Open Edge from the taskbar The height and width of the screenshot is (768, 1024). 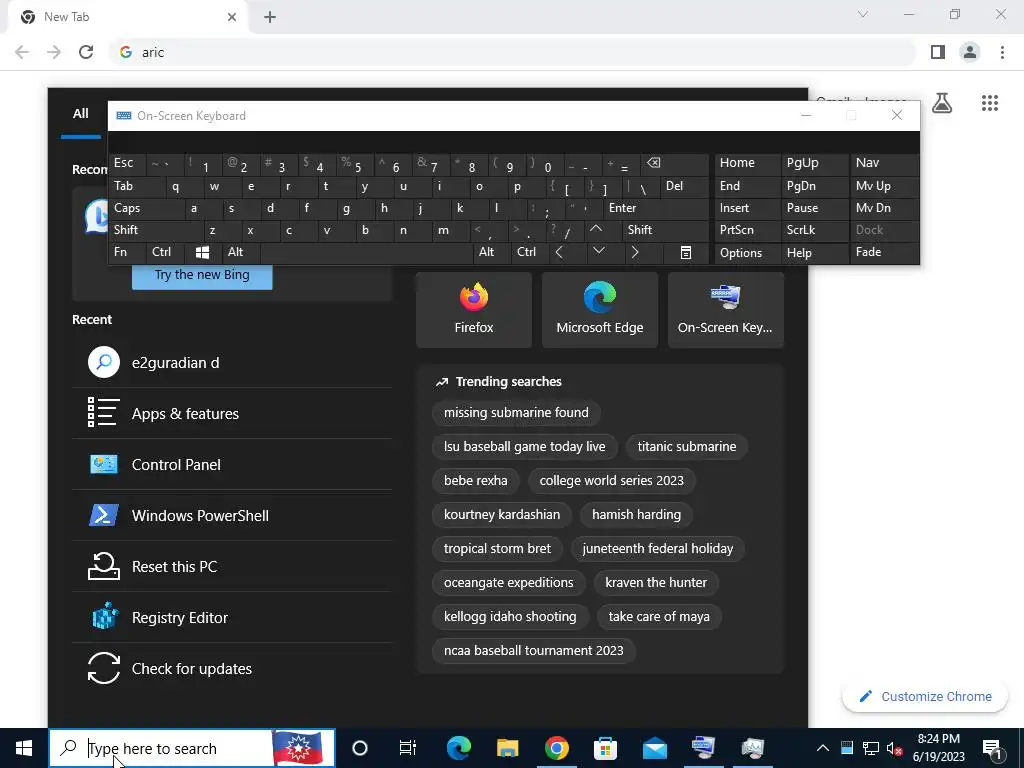click(458, 748)
